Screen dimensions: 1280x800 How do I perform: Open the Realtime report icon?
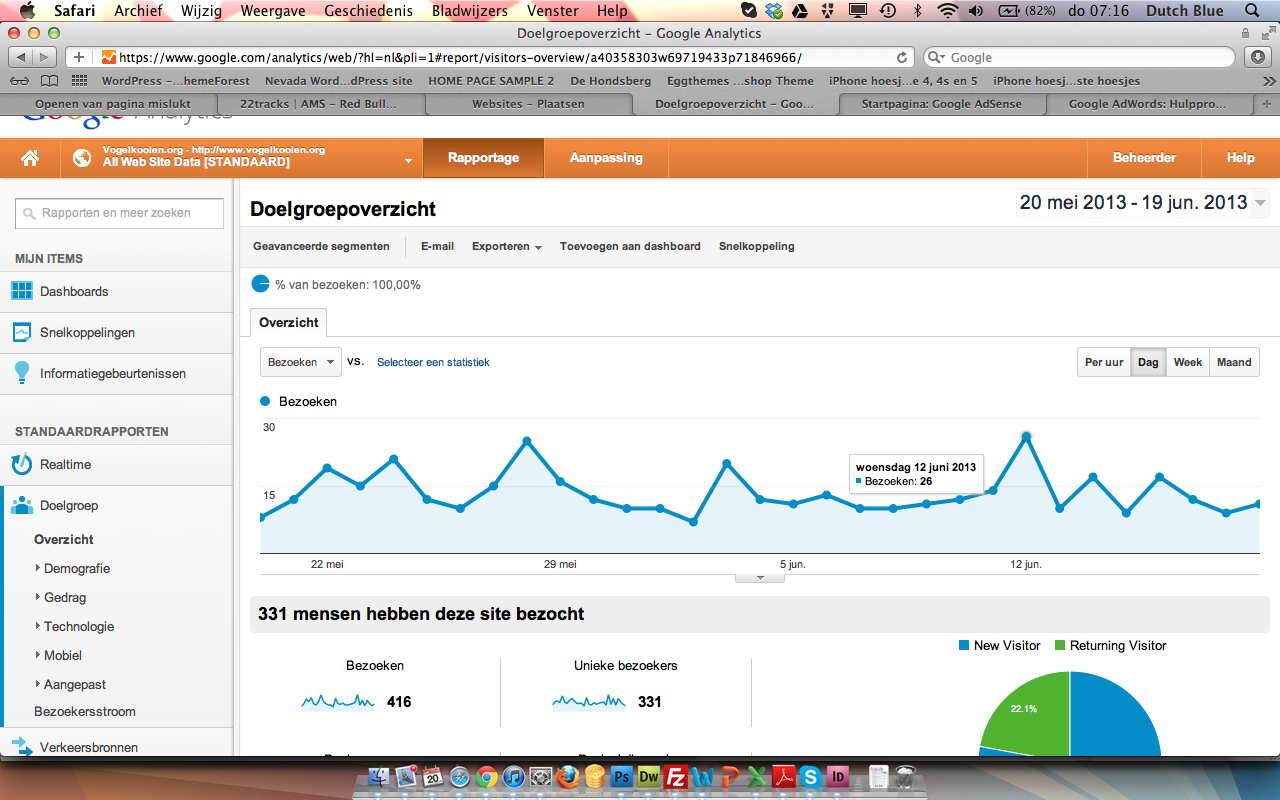[22, 464]
